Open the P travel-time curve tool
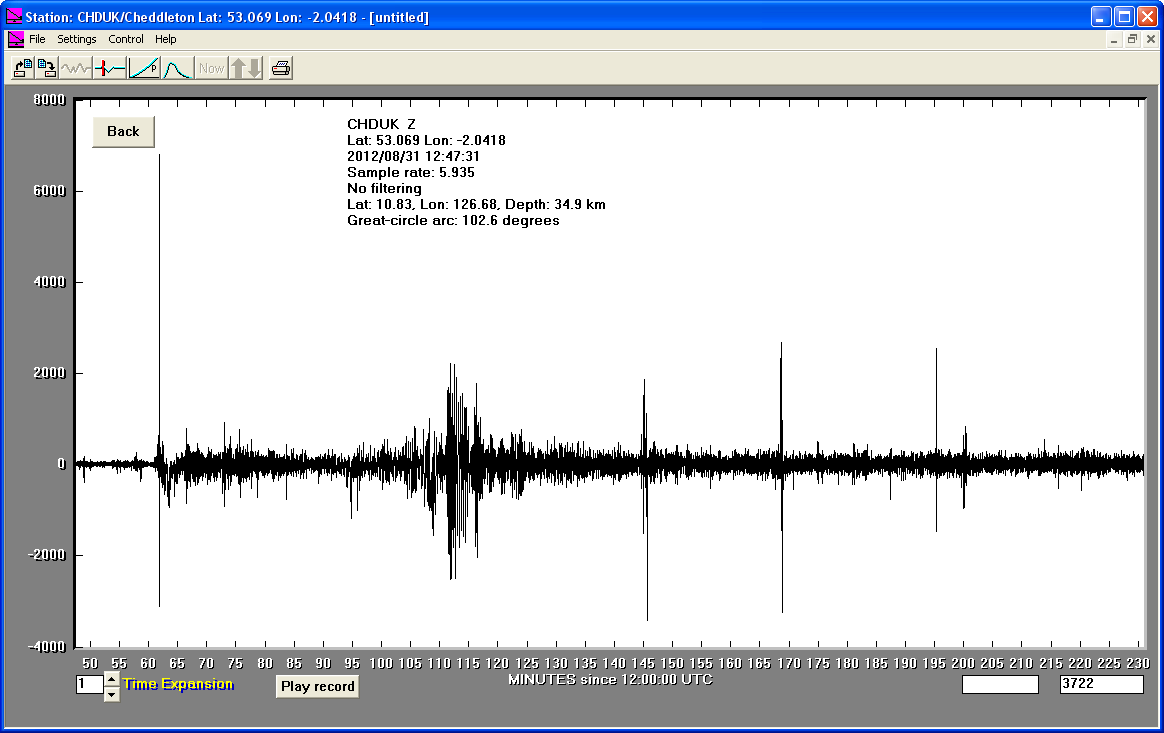The width and height of the screenshot is (1164, 733). [144, 68]
